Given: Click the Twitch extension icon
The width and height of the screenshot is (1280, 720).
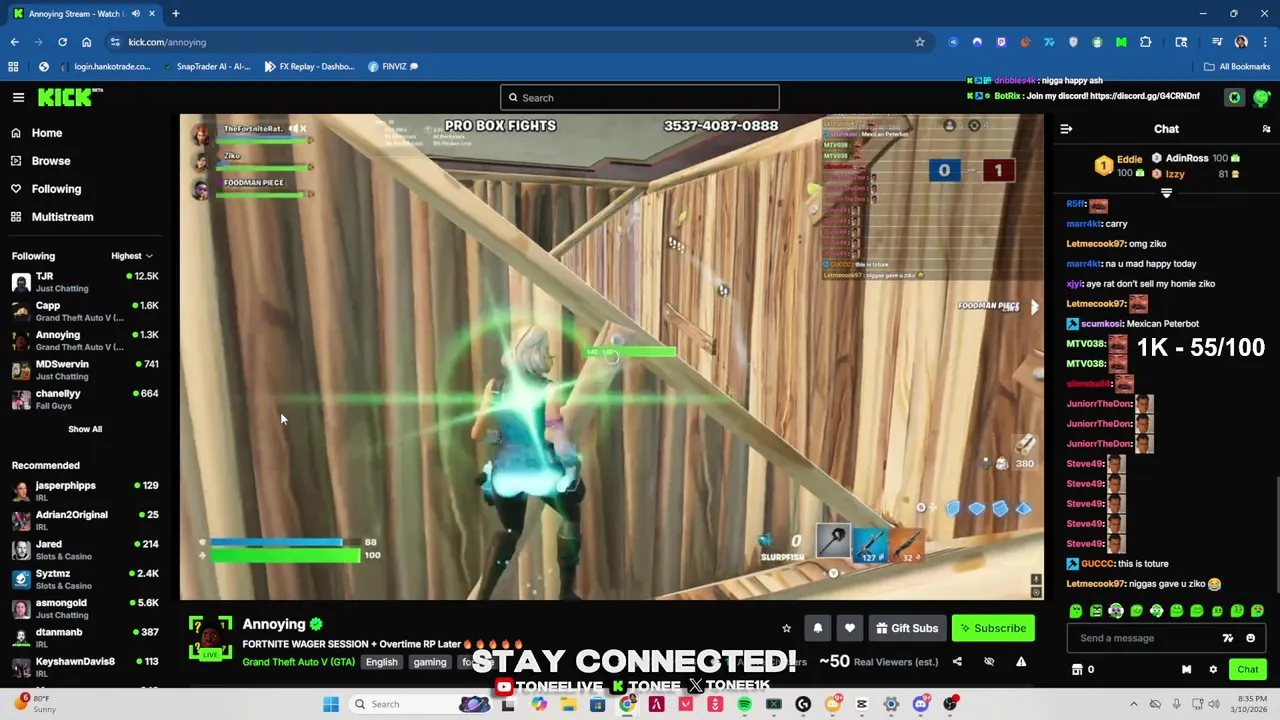Looking at the screenshot, I should point(1001,42).
